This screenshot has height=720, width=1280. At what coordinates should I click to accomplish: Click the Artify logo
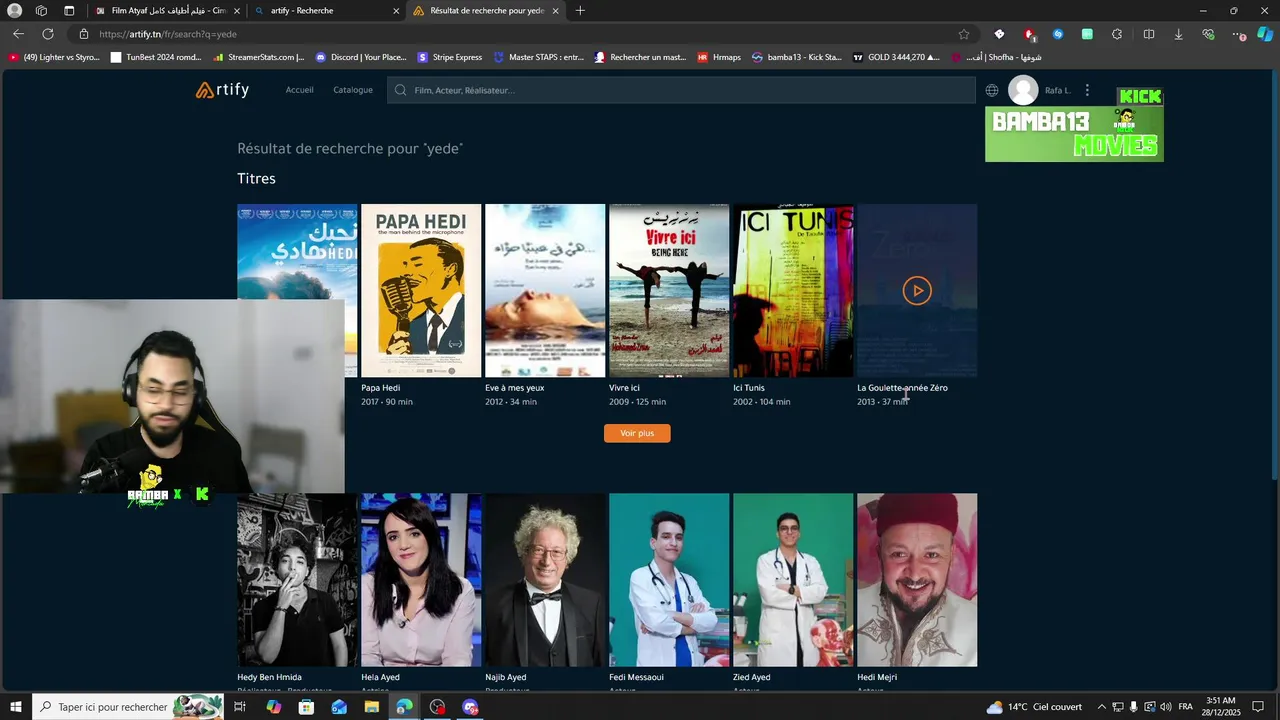click(222, 90)
